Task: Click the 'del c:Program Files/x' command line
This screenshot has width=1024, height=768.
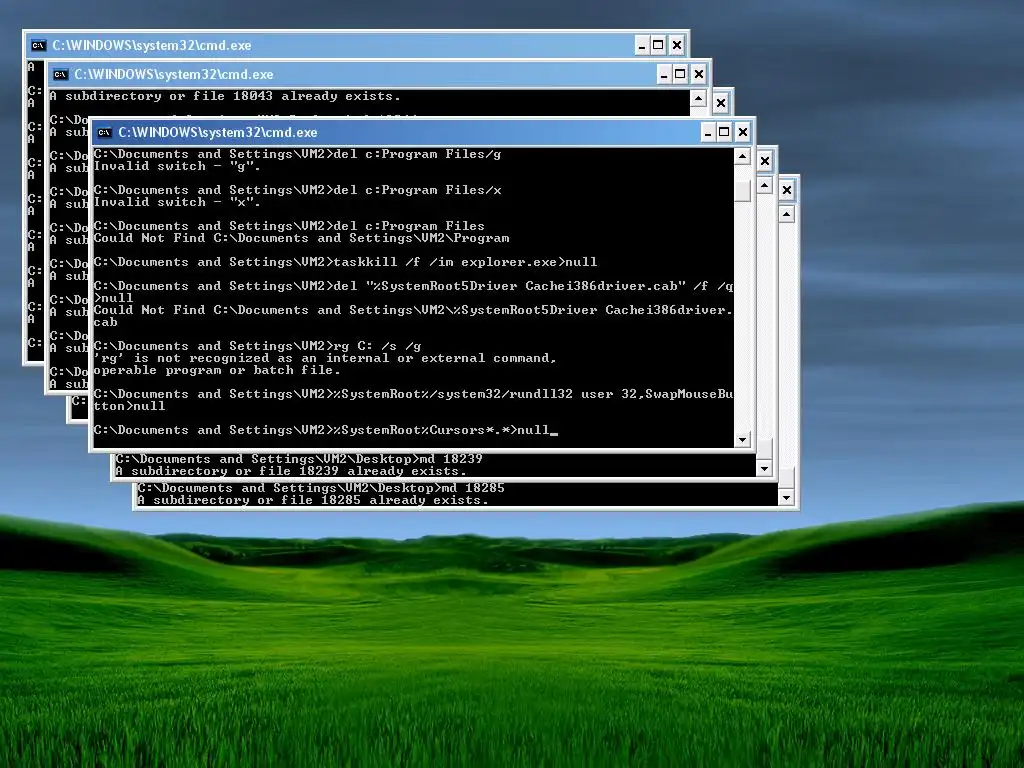Action: [x=298, y=191]
